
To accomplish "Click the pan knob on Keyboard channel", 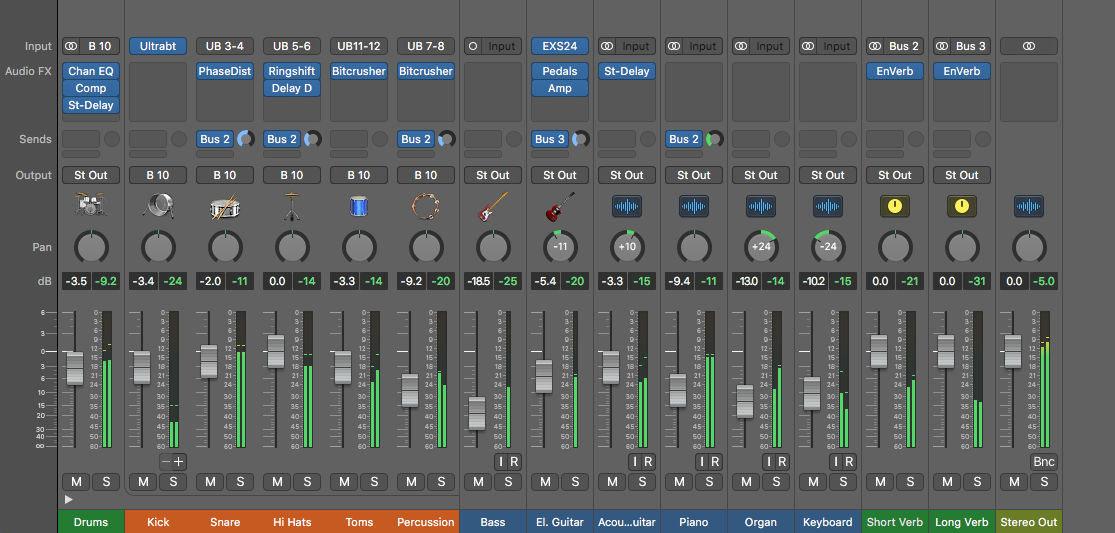I will click(828, 246).
